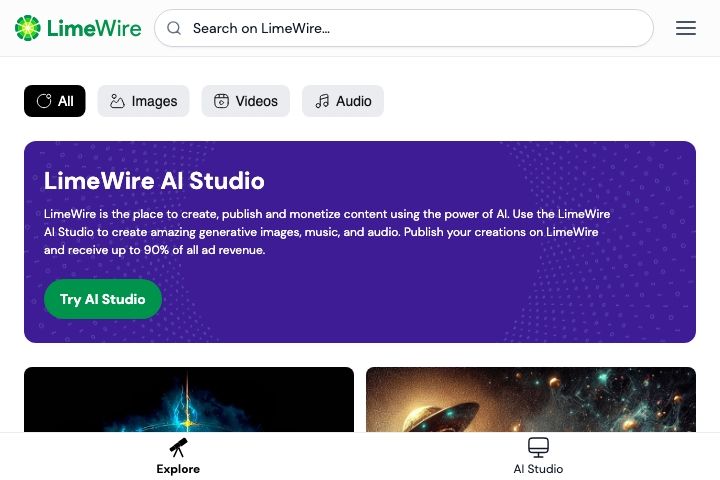Click the banner description paragraph text

(x=327, y=232)
